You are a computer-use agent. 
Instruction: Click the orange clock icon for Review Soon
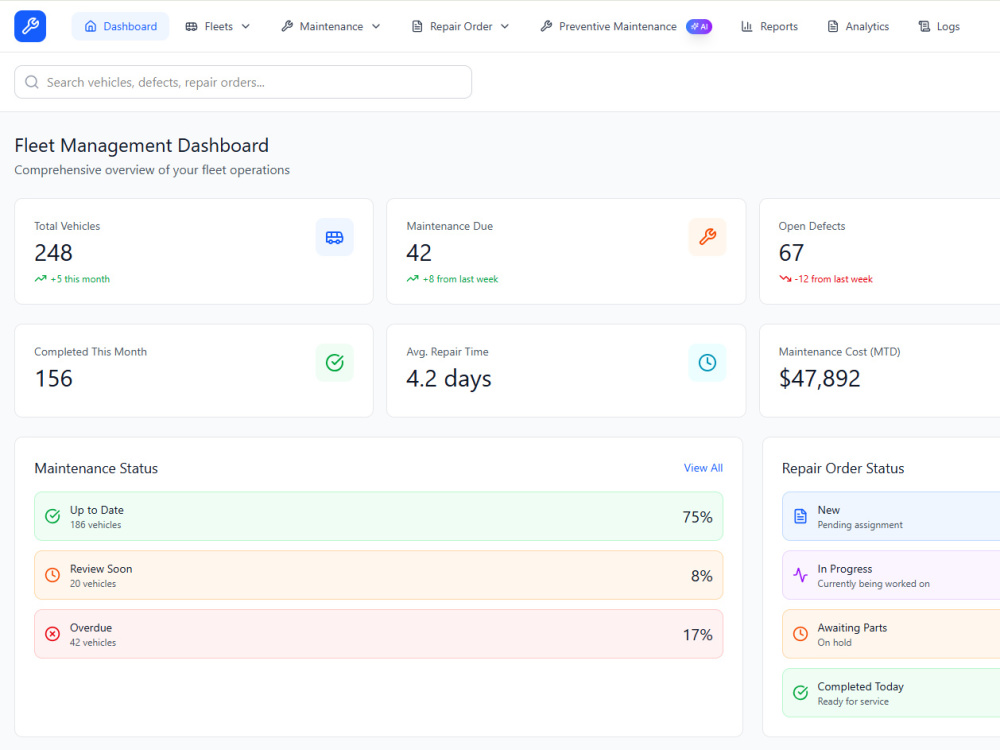click(52, 575)
